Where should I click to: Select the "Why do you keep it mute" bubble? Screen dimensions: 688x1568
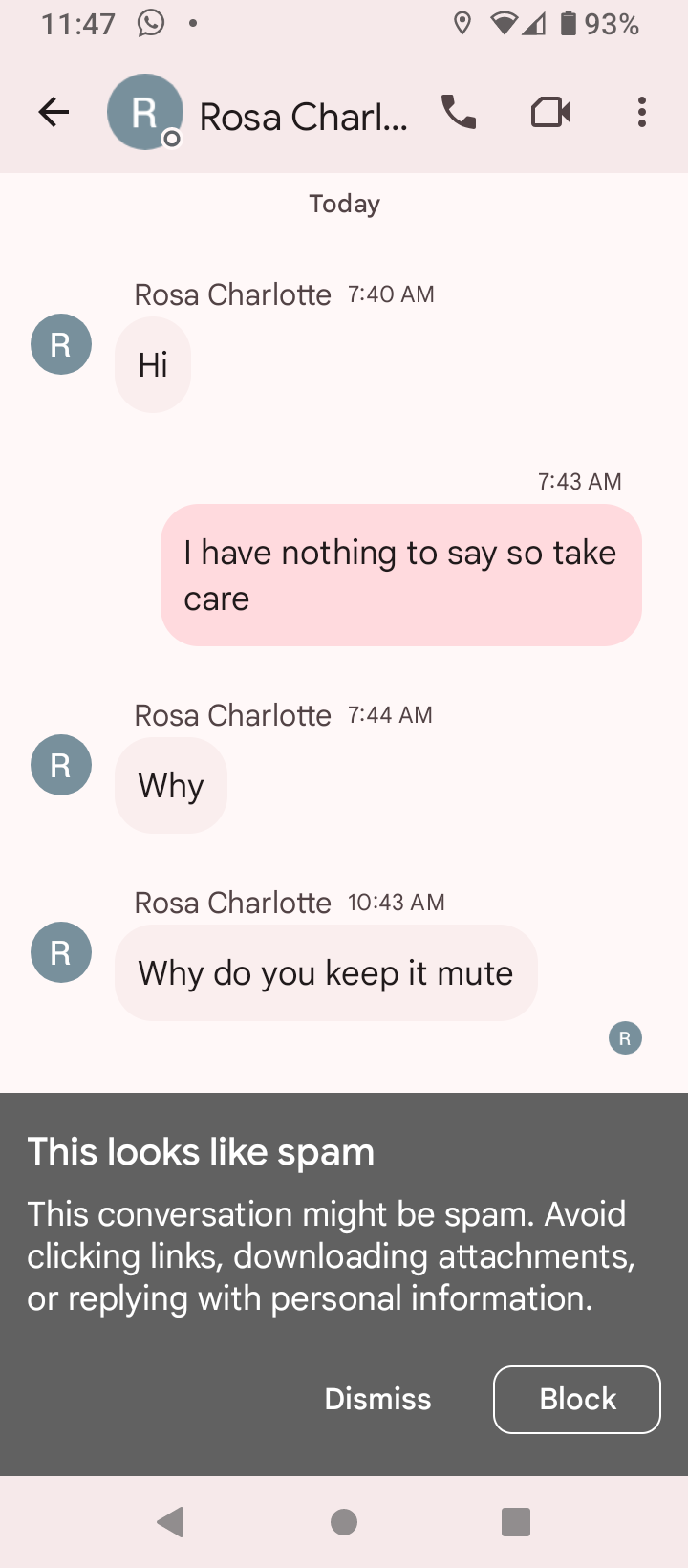click(x=326, y=972)
